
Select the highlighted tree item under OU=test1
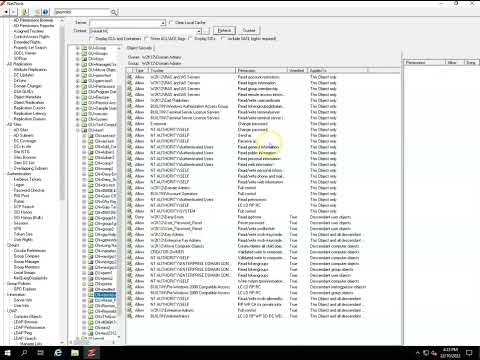click(x=105, y=295)
